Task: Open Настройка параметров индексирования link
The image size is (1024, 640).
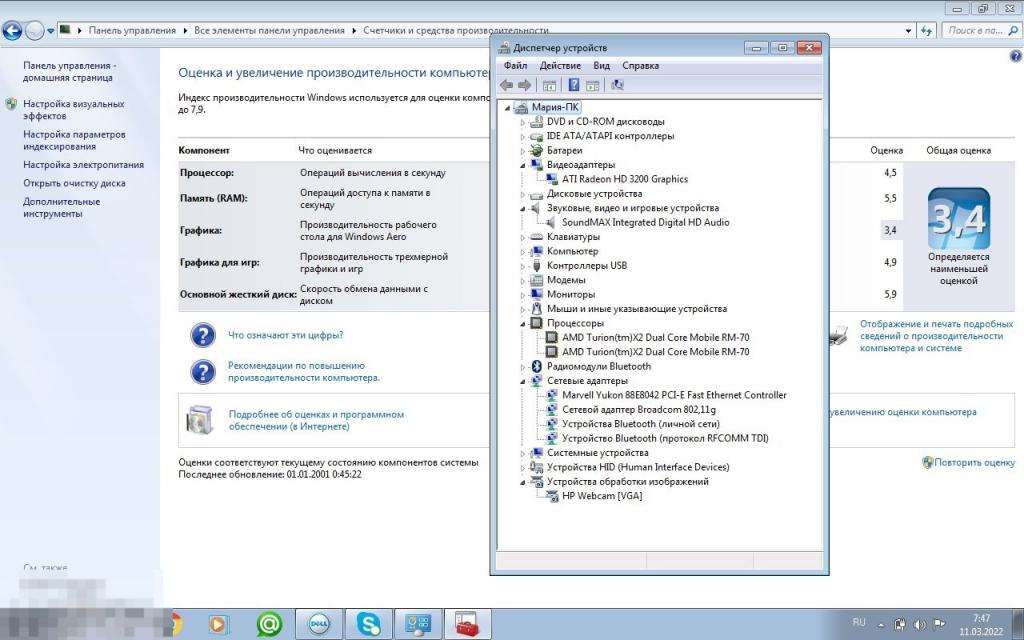Action: click(74, 140)
